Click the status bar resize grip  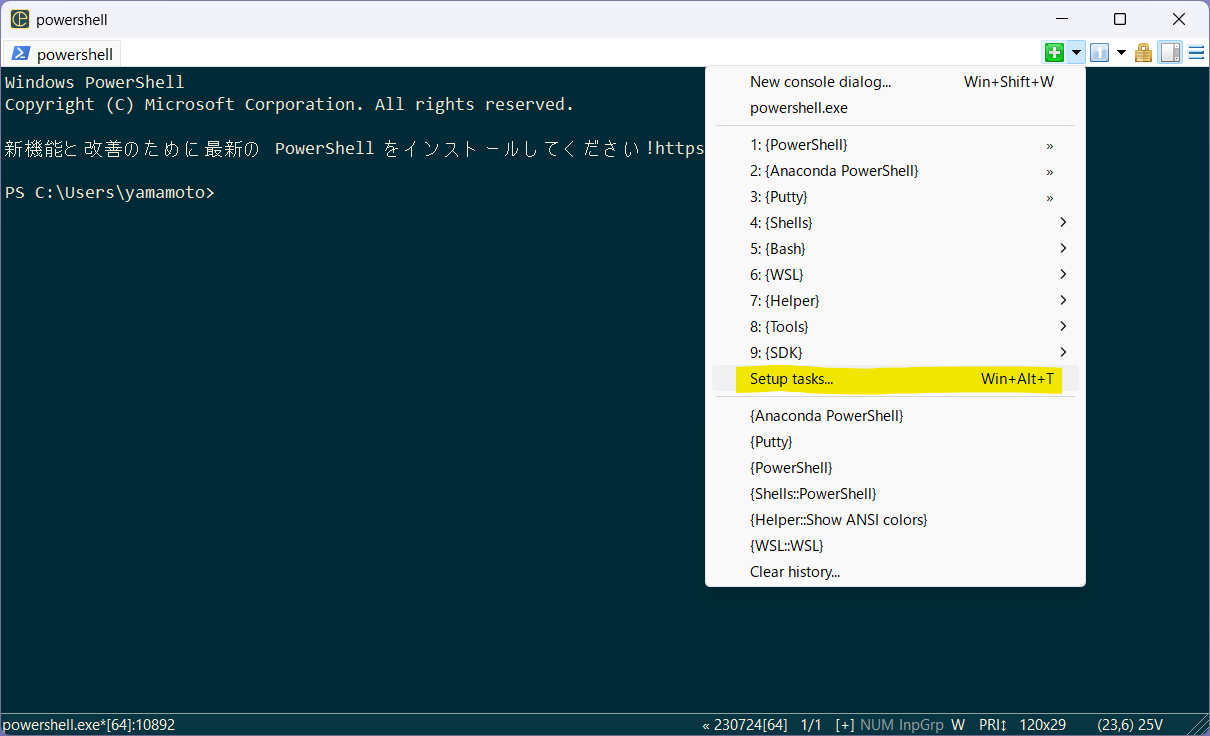click(1199, 726)
